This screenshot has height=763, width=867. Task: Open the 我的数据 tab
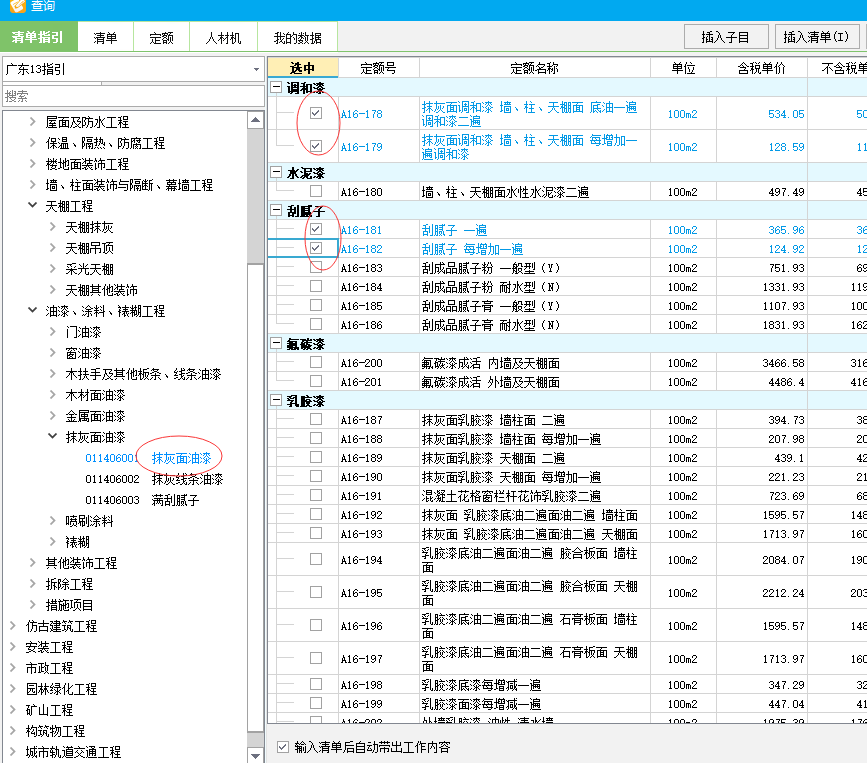click(x=297, y=38)
